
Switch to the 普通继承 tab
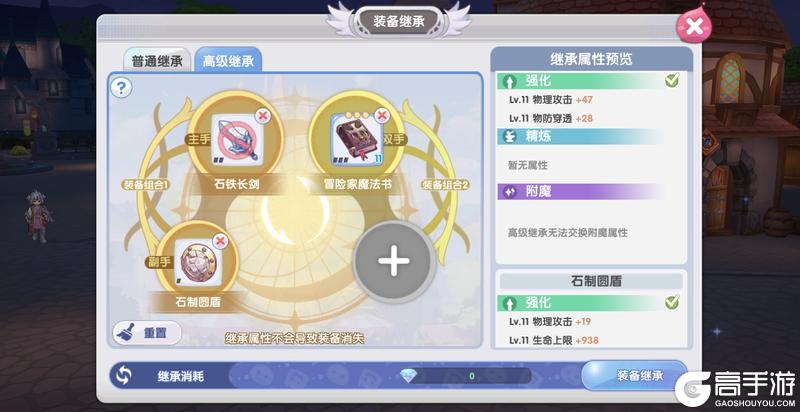[x=157, y=62]
